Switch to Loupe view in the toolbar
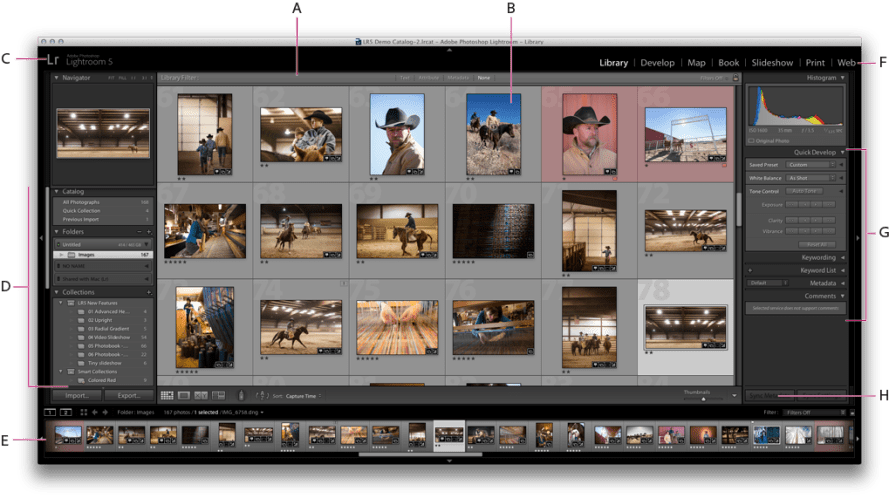 pos(185,396)
